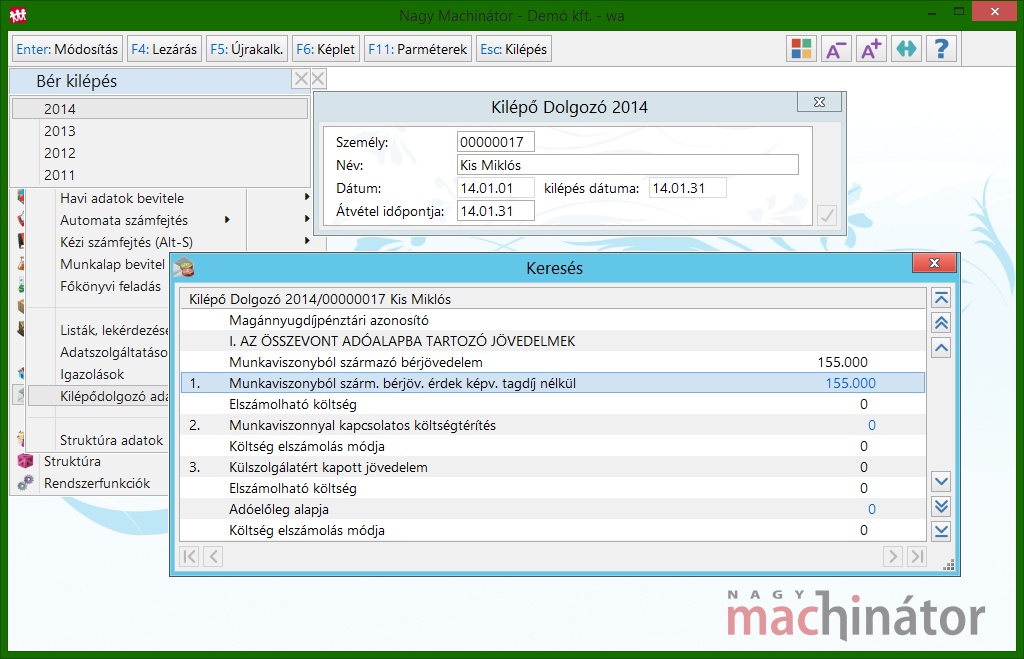Open Struktúra adatok menu item

coord(112,440)
